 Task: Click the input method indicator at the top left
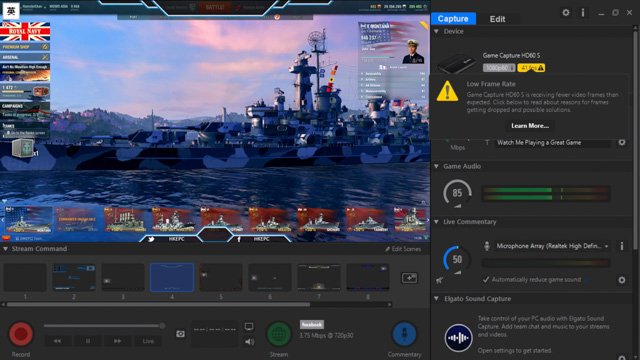tap(11, 11)
